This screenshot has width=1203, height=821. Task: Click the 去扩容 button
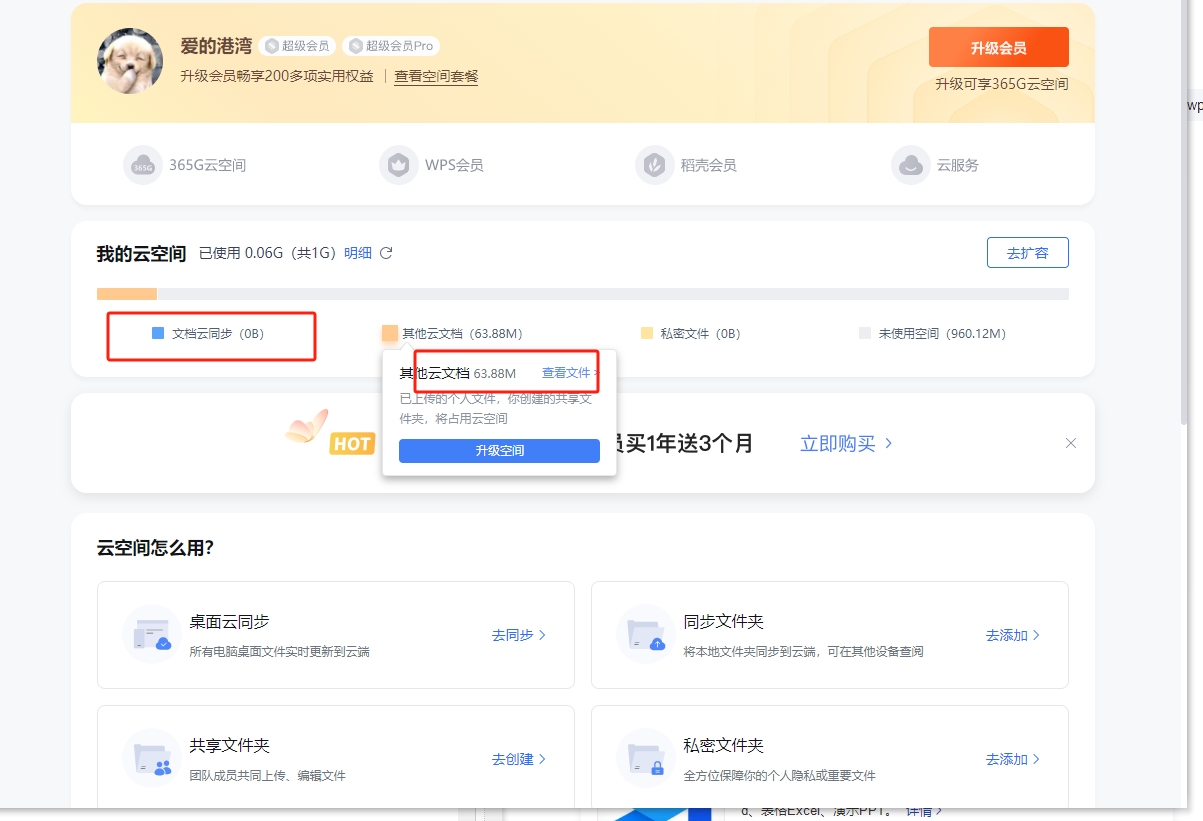1027,253
